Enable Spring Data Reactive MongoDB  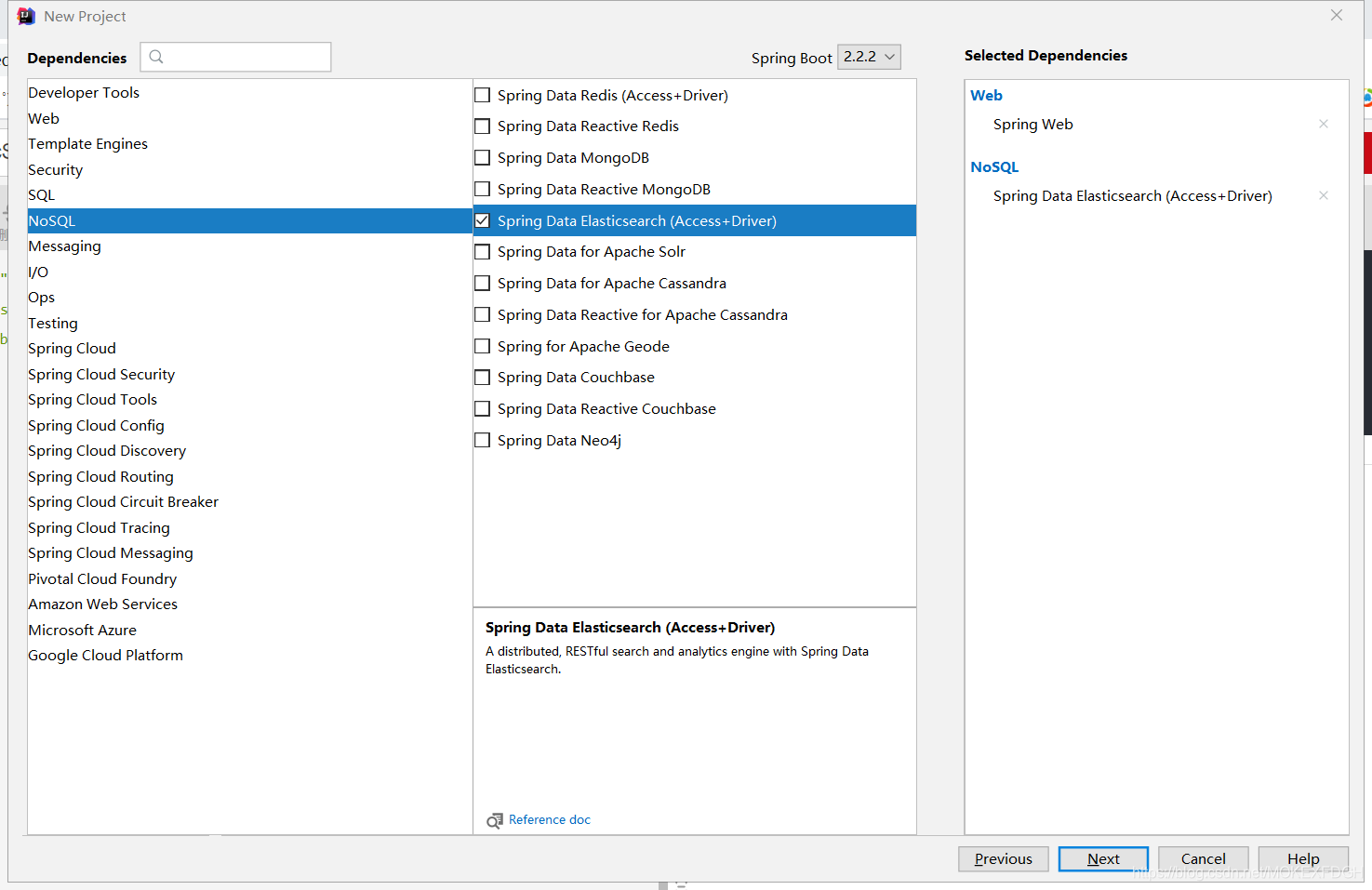click(x=482, y=190)
